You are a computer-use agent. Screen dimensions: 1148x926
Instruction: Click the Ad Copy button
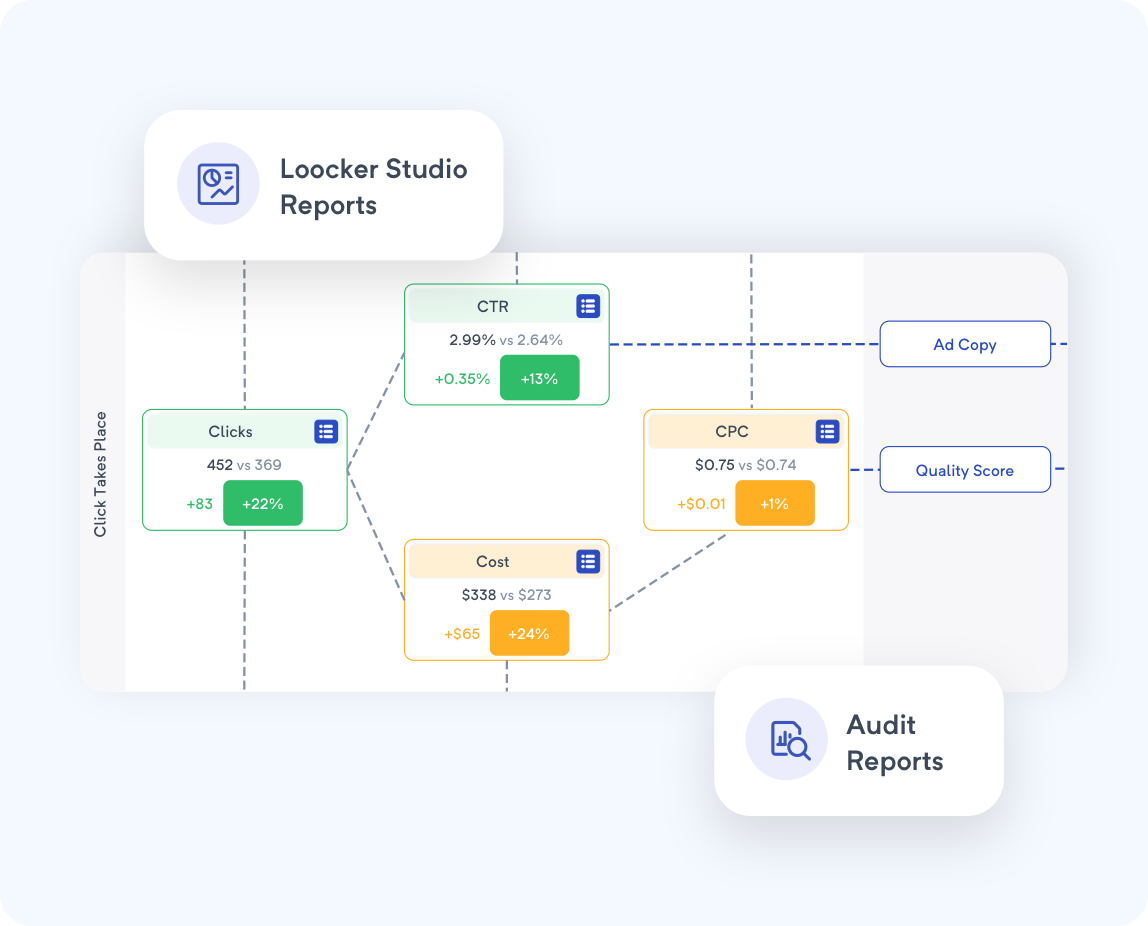(x=964, y=343)
